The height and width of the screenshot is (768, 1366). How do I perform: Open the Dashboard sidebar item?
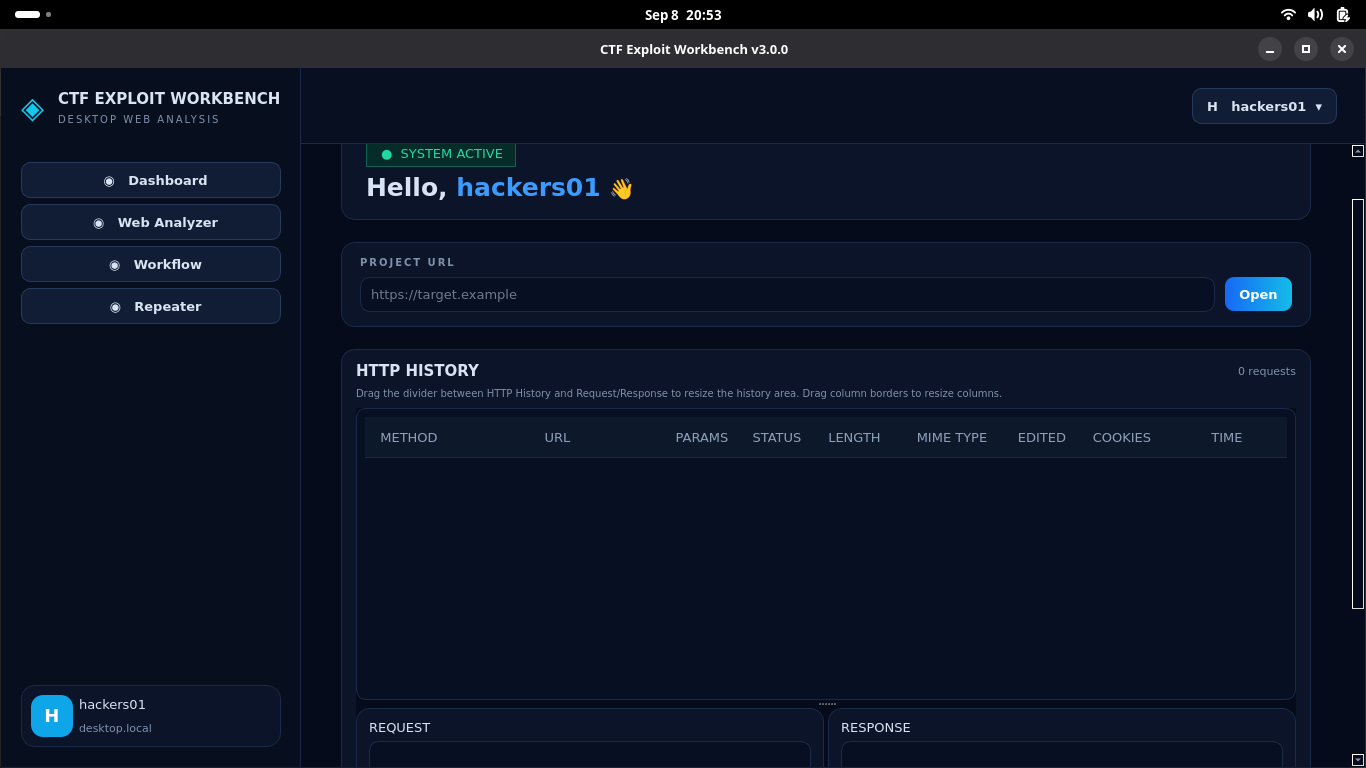click(x=151, y=180)
